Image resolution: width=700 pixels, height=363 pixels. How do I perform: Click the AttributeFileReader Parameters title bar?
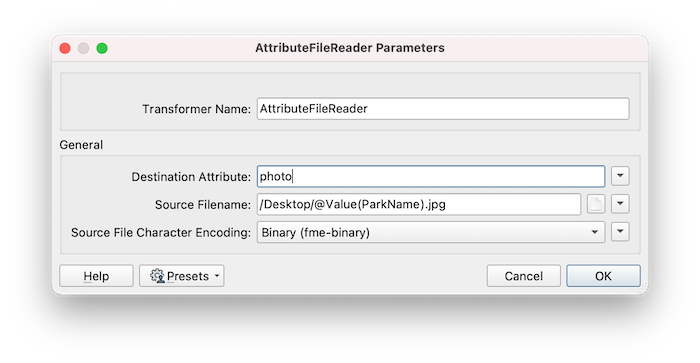[350, 48]
